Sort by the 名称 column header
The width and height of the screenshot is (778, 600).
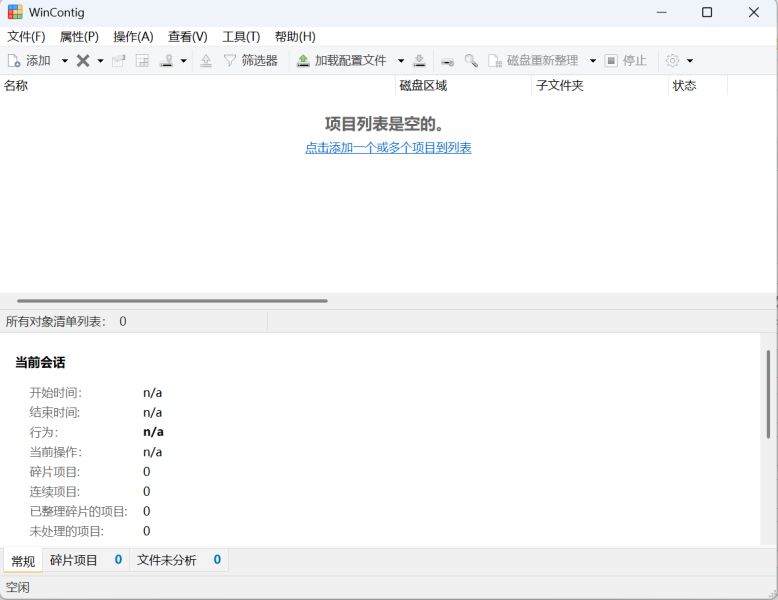pos(197,85)
